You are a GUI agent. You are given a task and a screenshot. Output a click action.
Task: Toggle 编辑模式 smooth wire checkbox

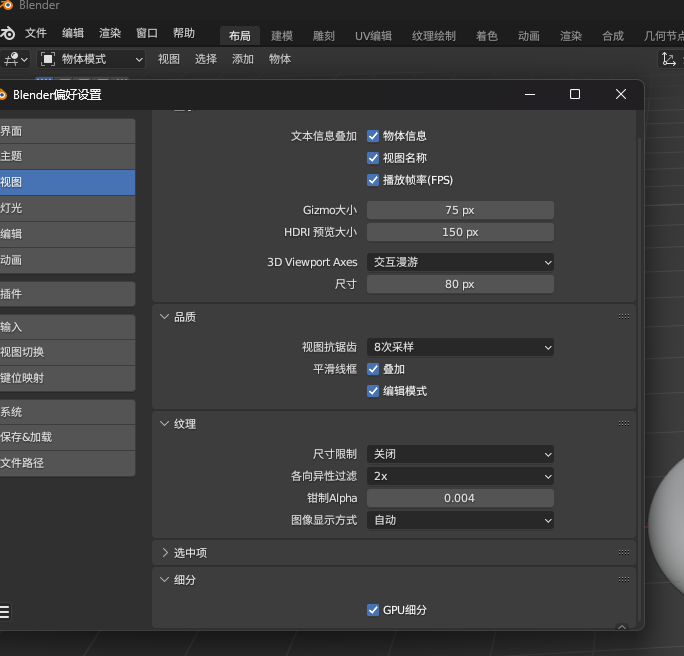tap(373, 391)
